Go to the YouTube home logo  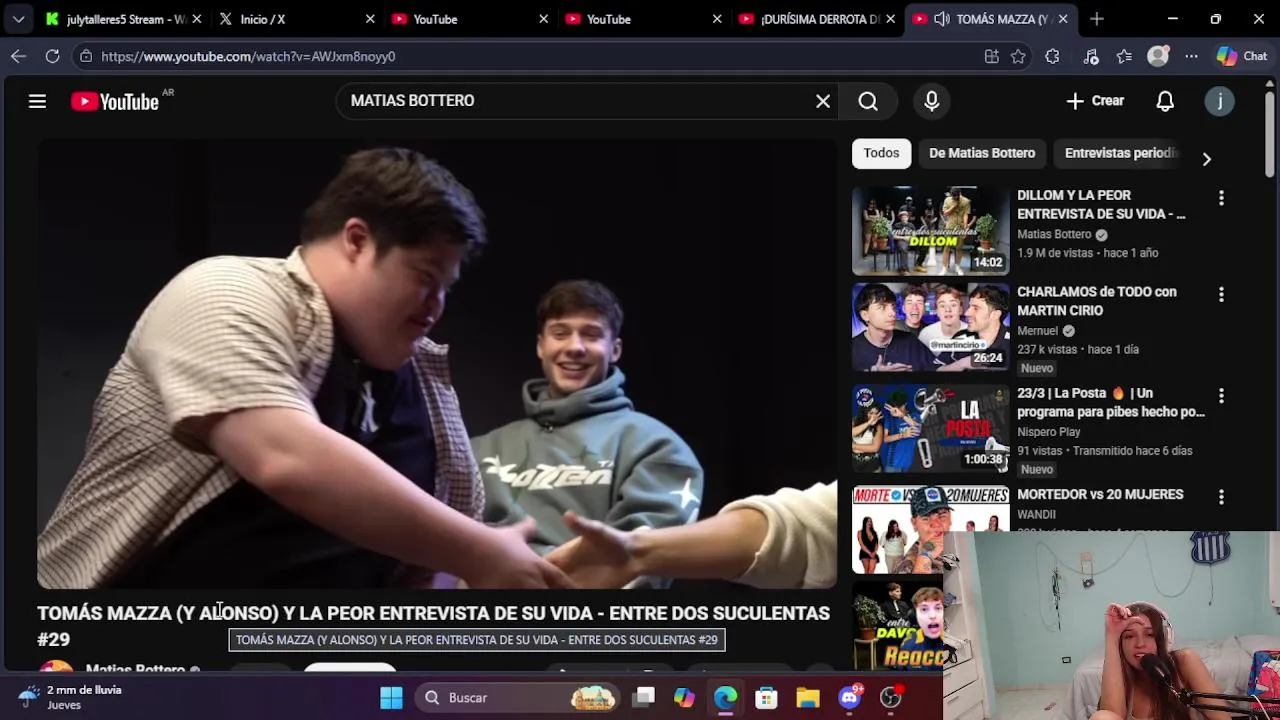coord(115,101)
